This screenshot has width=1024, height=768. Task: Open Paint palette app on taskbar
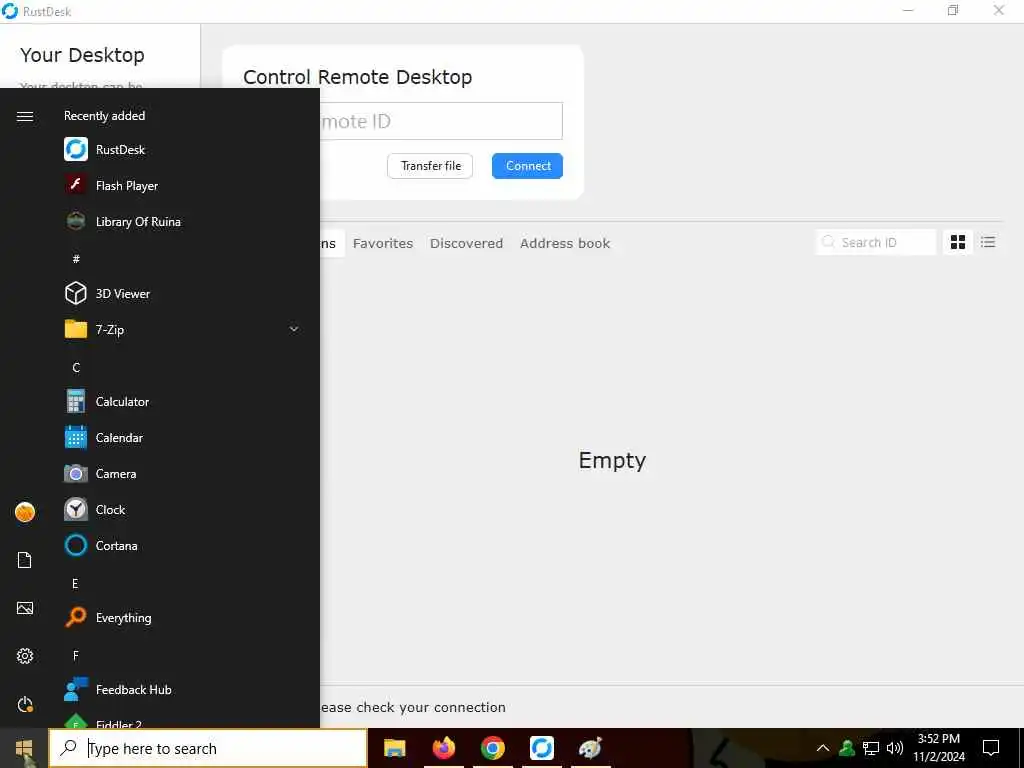click(x=590, y=748)
